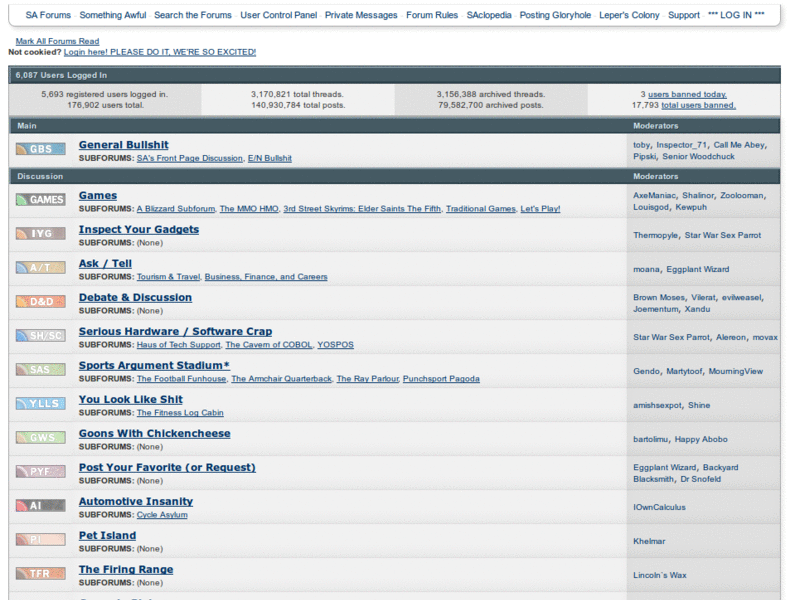Open The Fitness Log Cabin subforum

180,413
